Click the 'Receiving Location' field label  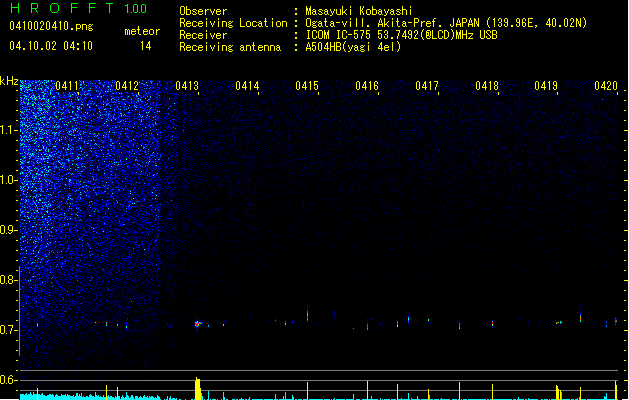(x=233, y=23)
